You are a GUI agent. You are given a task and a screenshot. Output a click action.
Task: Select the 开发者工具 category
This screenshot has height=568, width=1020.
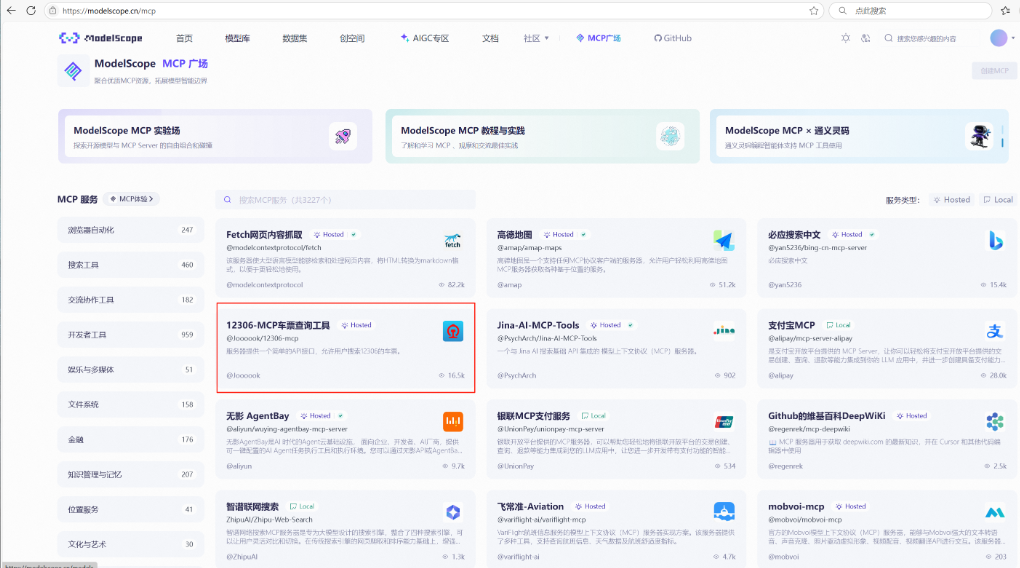tap(130, 334)
